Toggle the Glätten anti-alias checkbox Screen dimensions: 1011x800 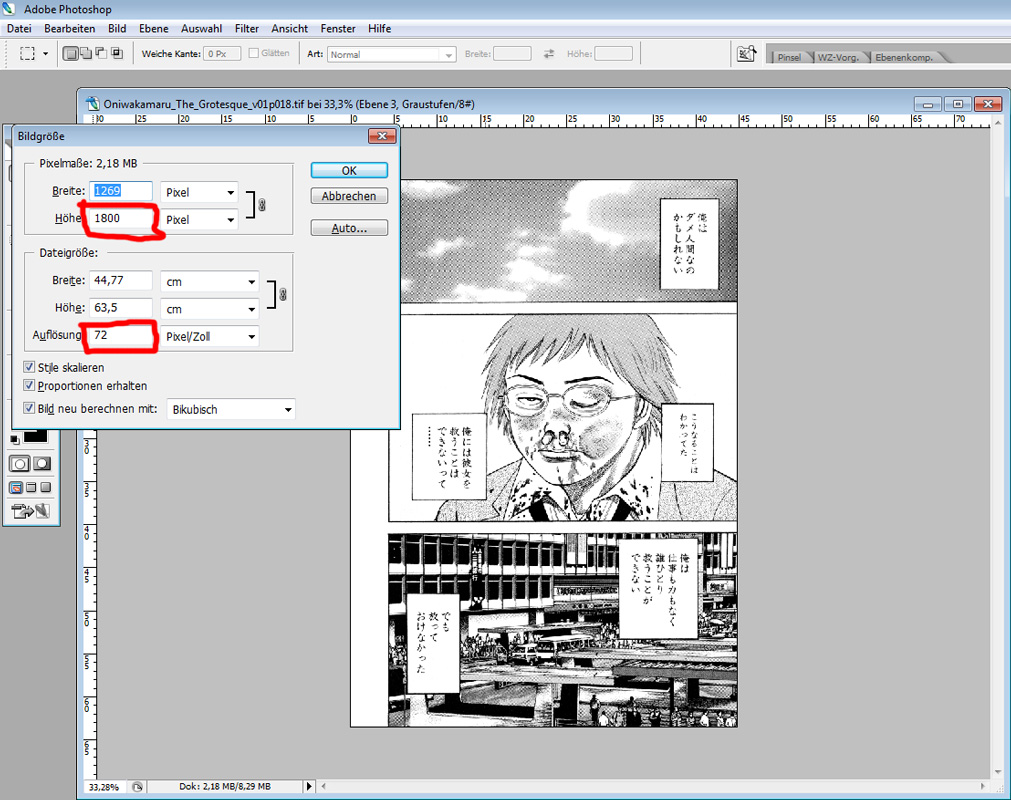[254, 54]
